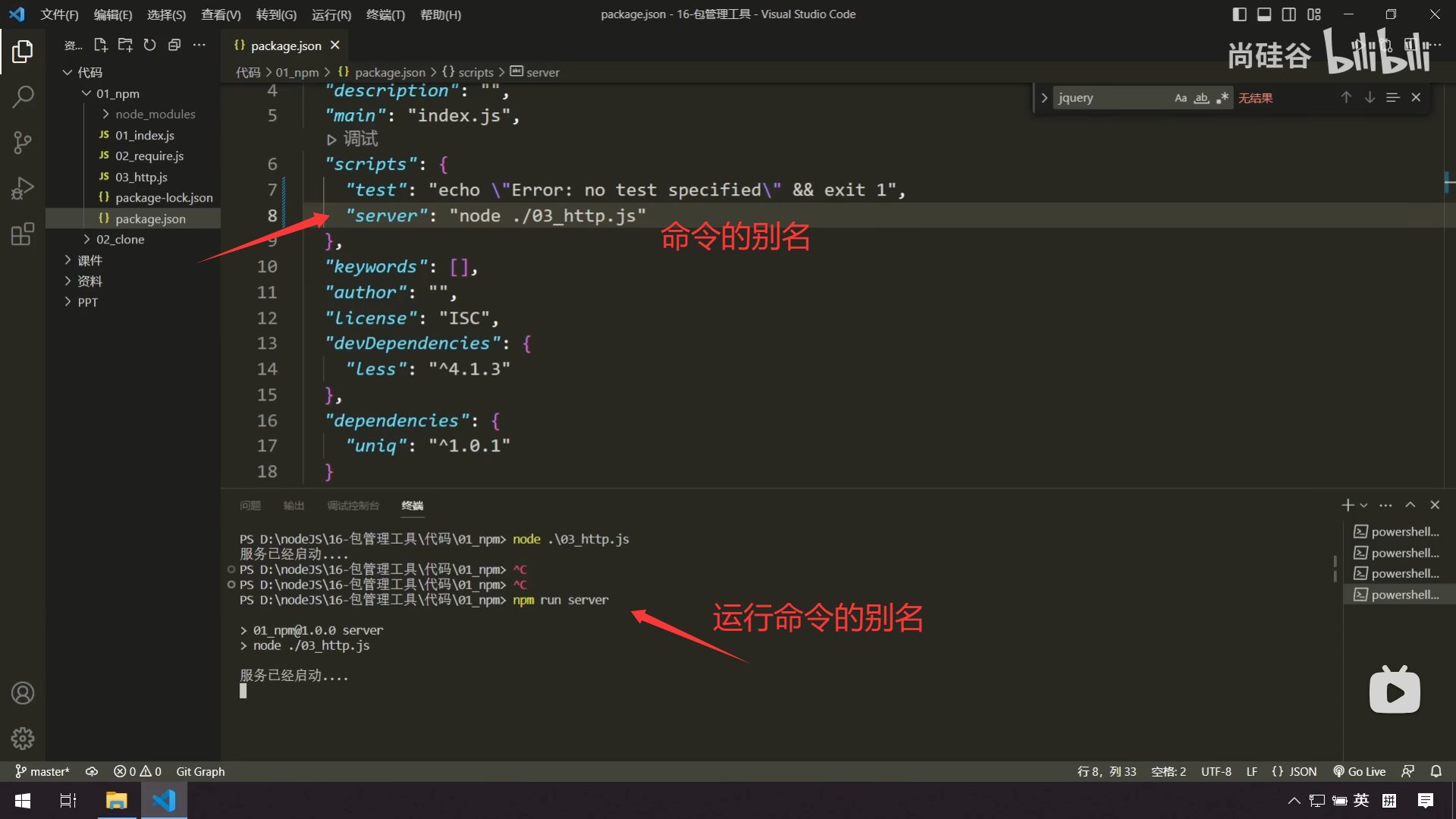1456x819 pixels.
Task: Refresh the explorer file tree
Action: [149, 45]
